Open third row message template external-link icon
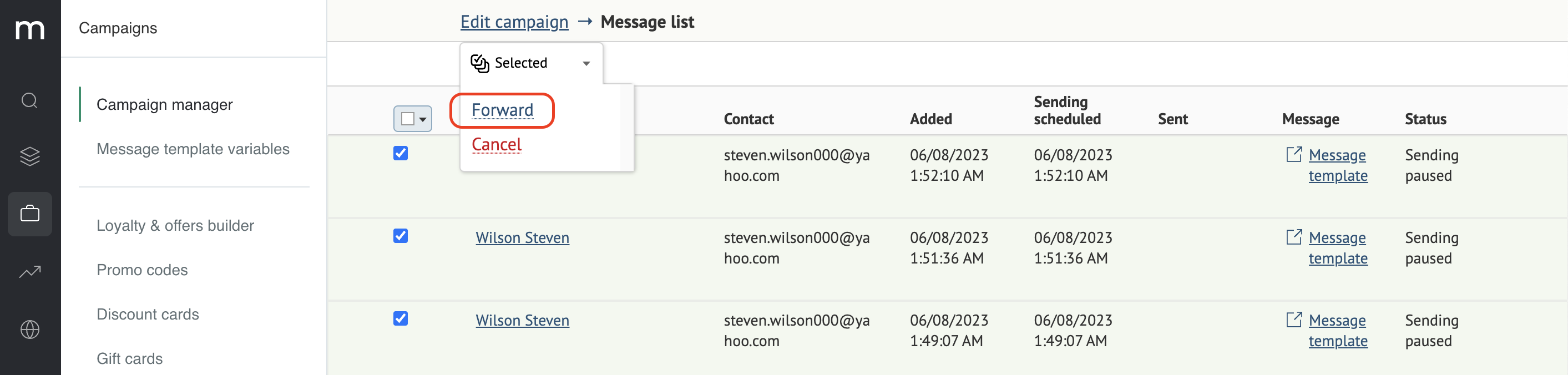 click(1294, 320)
